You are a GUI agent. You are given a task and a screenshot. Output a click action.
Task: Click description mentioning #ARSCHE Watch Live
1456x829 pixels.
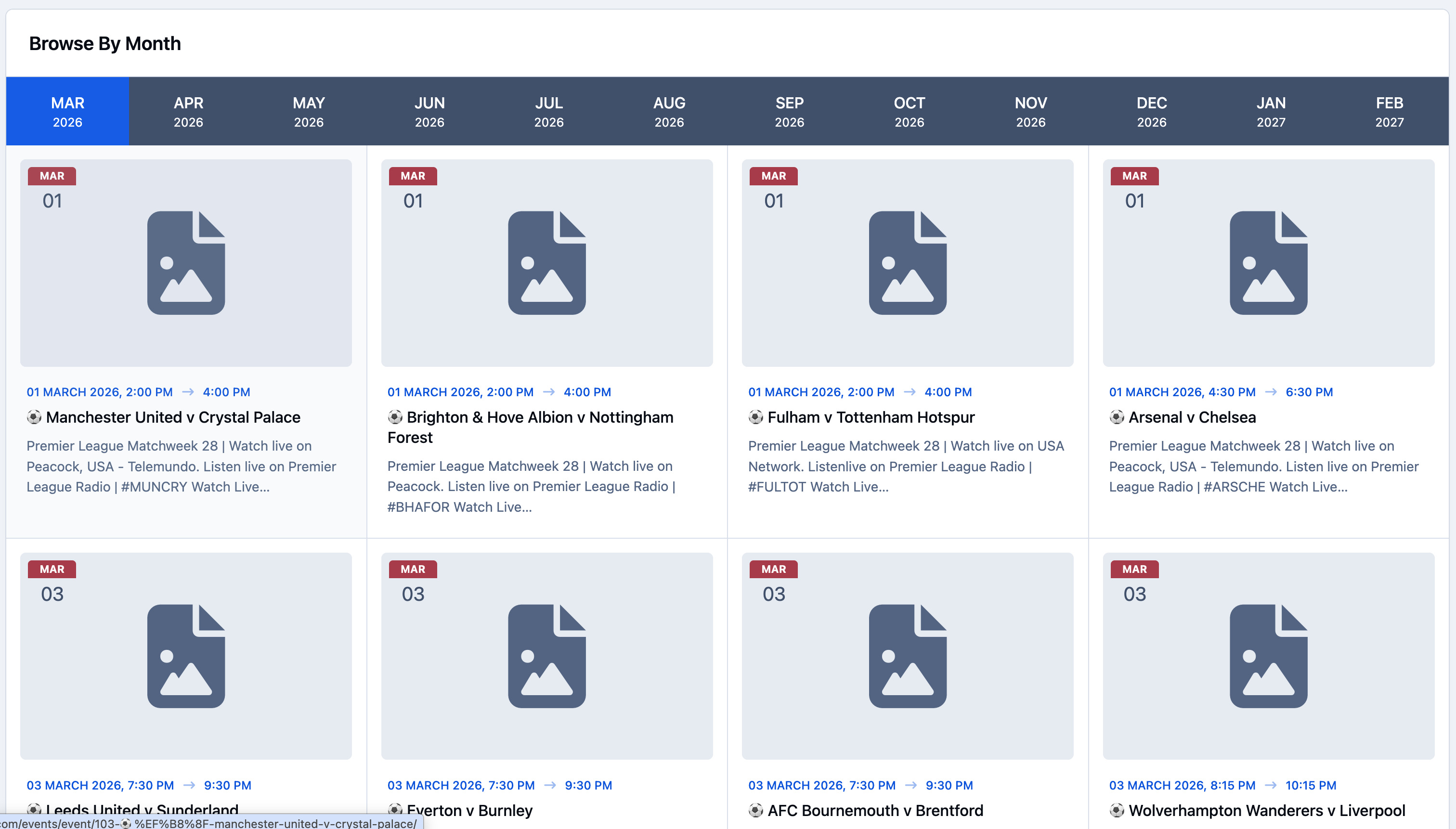click(1263, 466)
